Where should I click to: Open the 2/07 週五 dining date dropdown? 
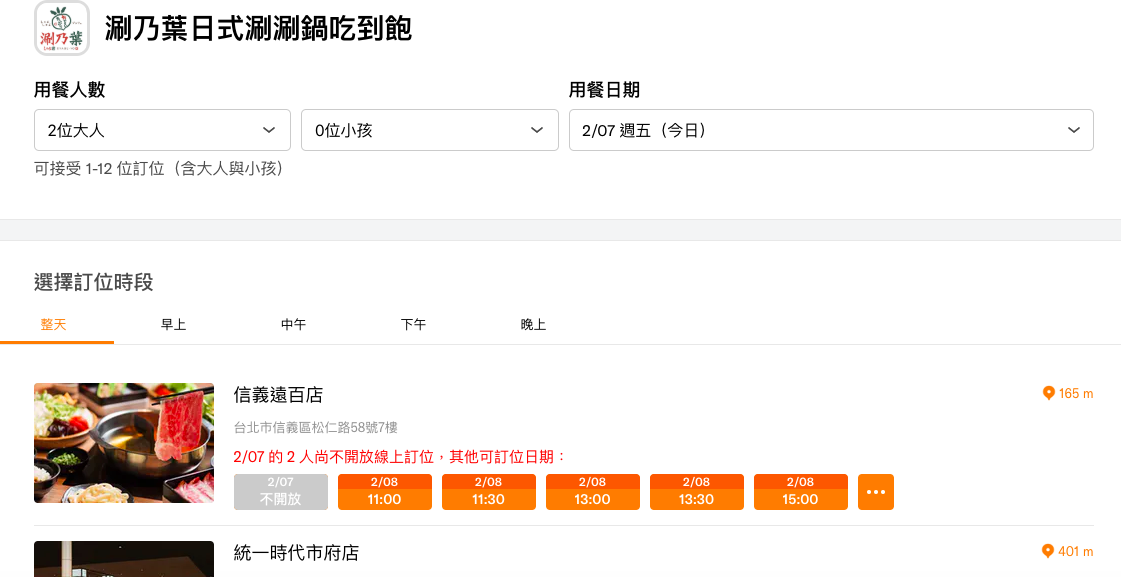(831, 130)
